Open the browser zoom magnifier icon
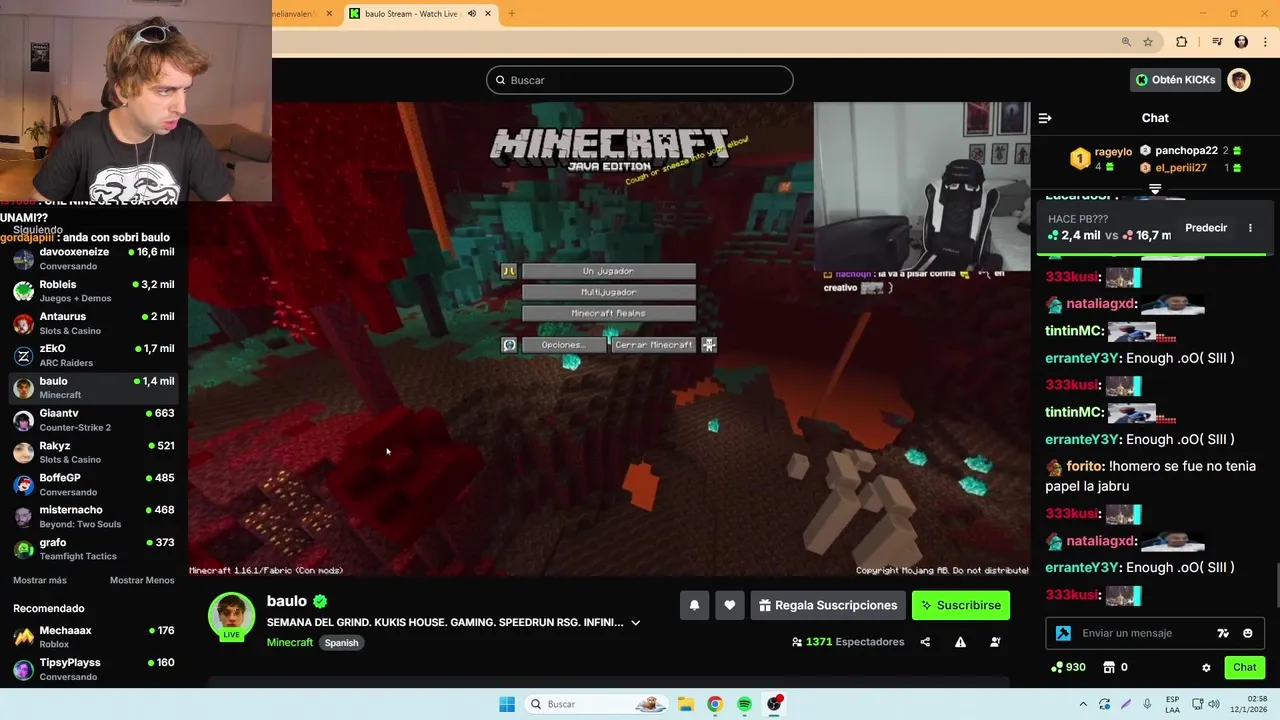This screenshot has height=720, width=1280. click(x=1126, y=42)
